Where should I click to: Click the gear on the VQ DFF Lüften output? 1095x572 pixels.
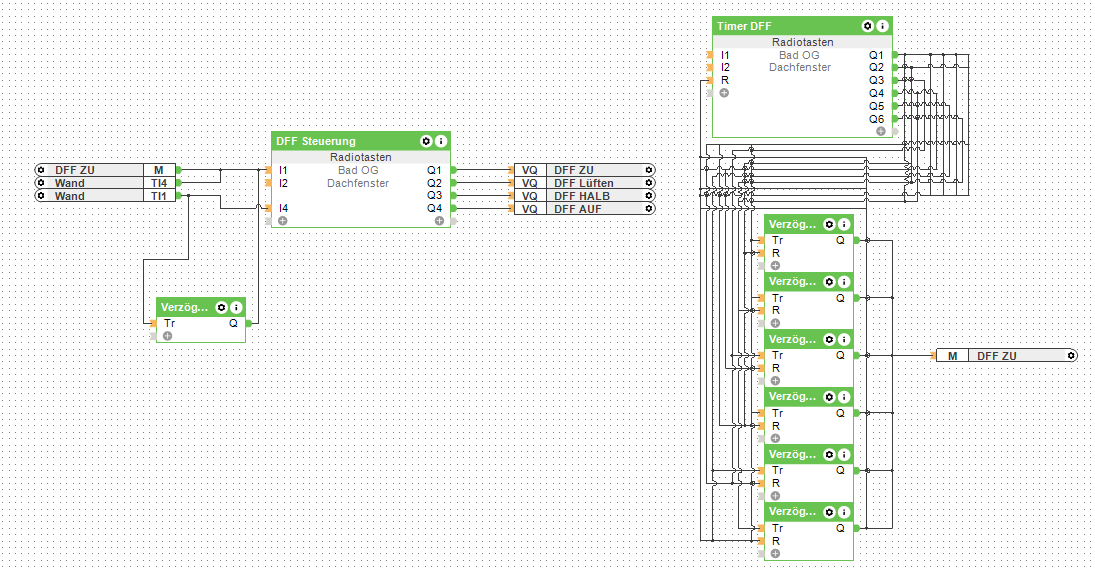coord(649,183)
